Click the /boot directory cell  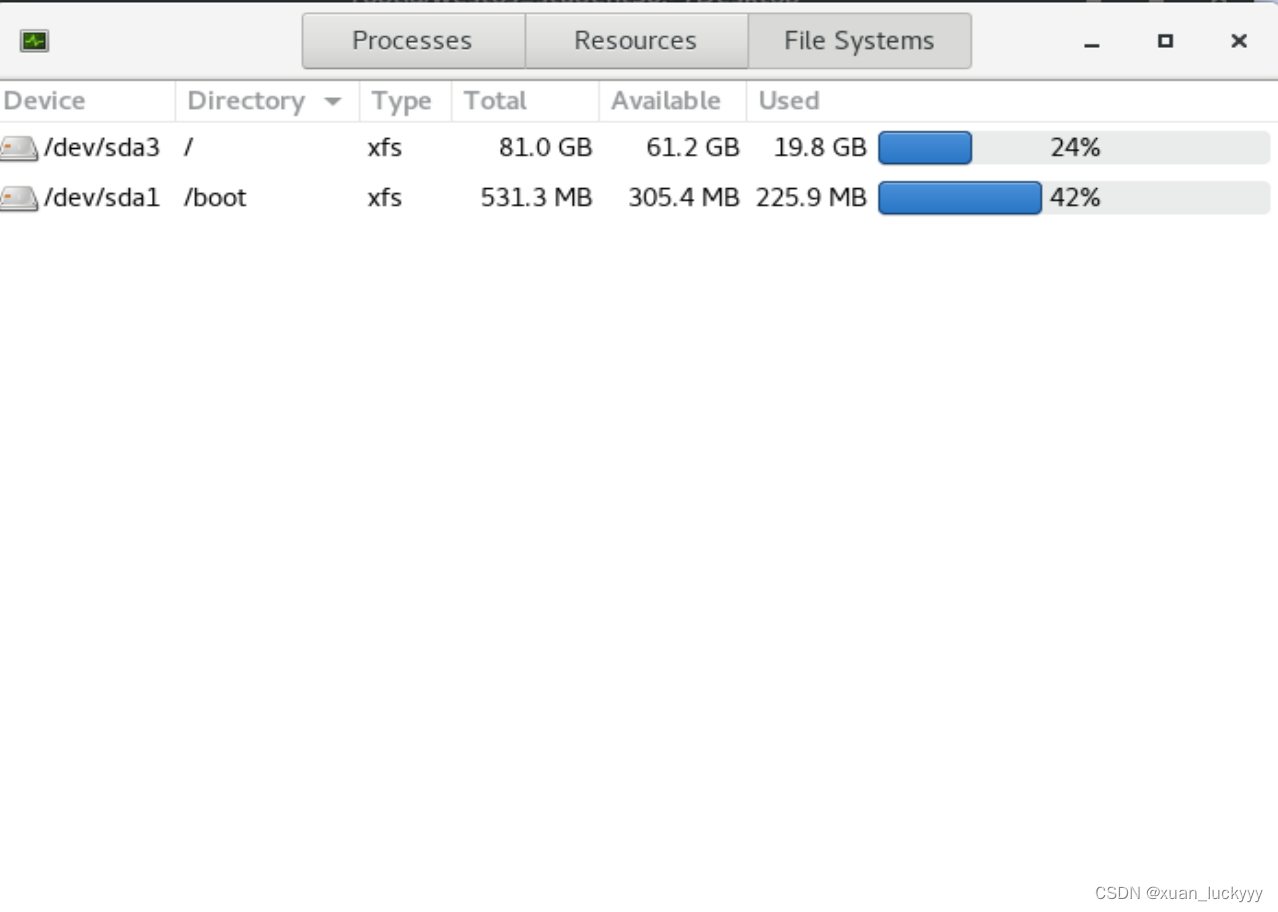(215, 198)
